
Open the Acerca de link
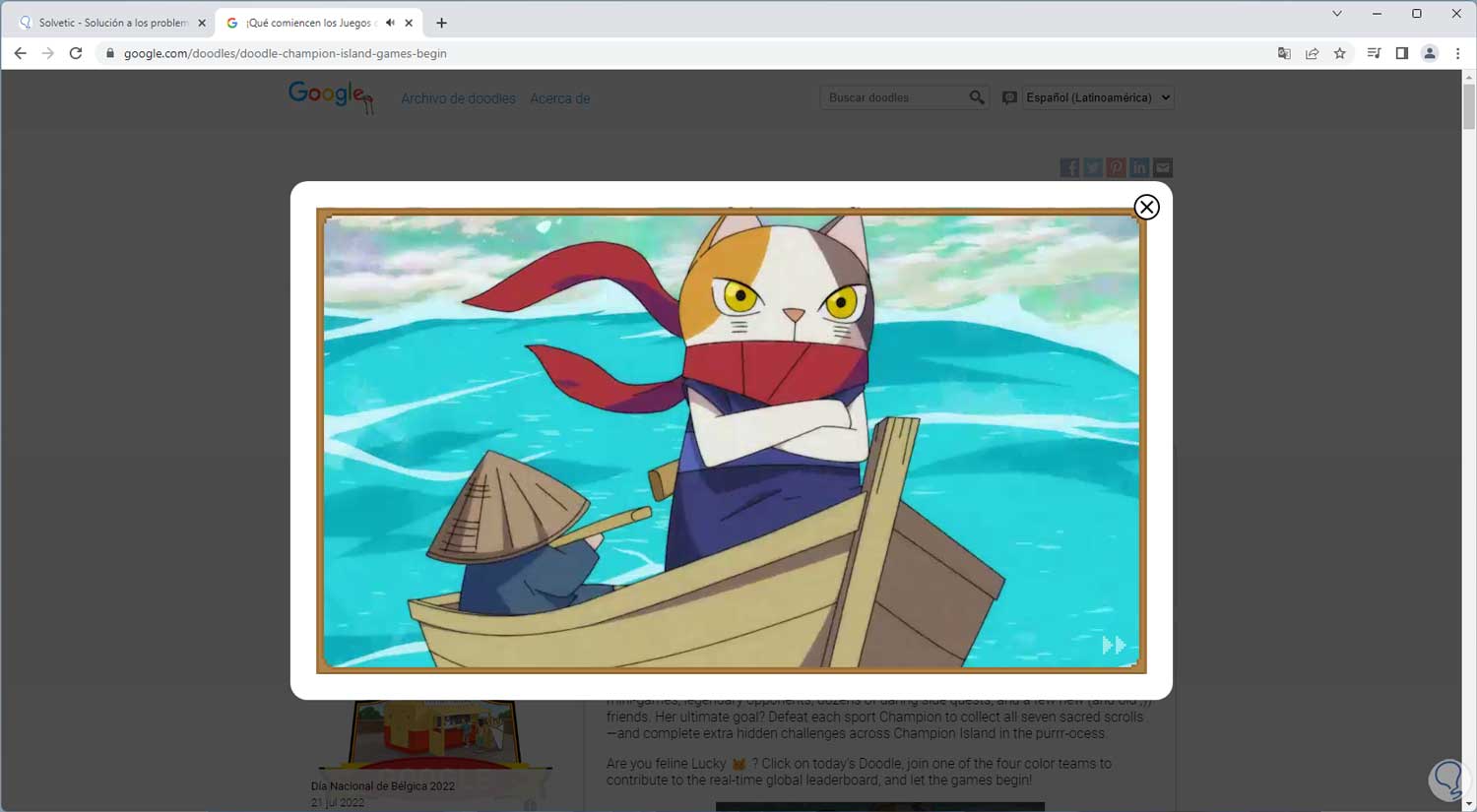tap(560, 98)
